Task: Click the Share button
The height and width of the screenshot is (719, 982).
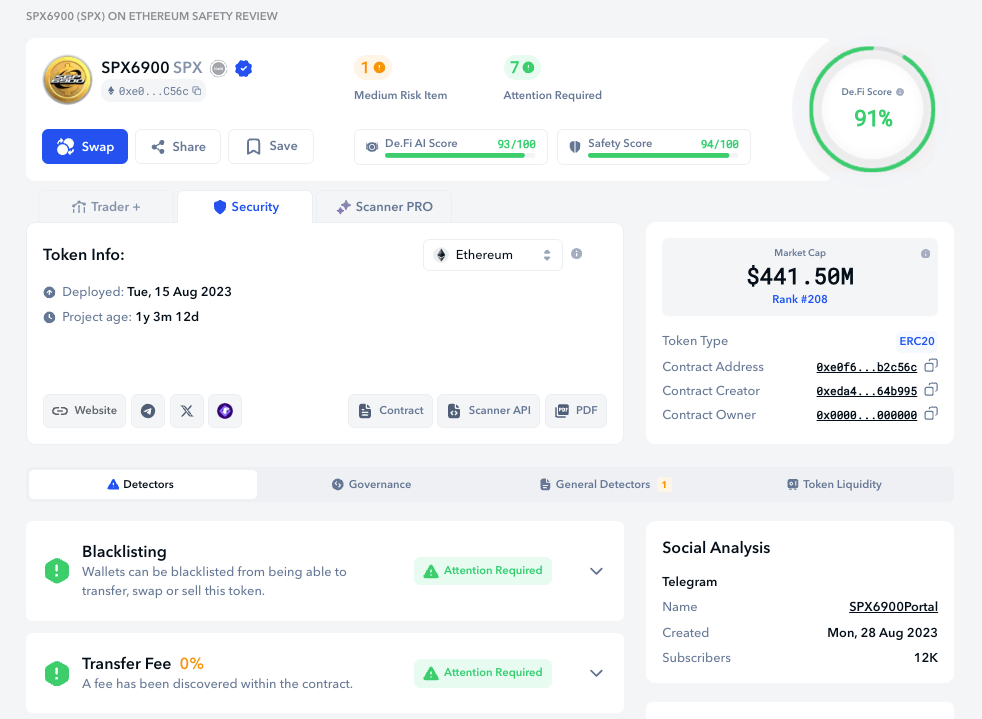Action: 178,147
